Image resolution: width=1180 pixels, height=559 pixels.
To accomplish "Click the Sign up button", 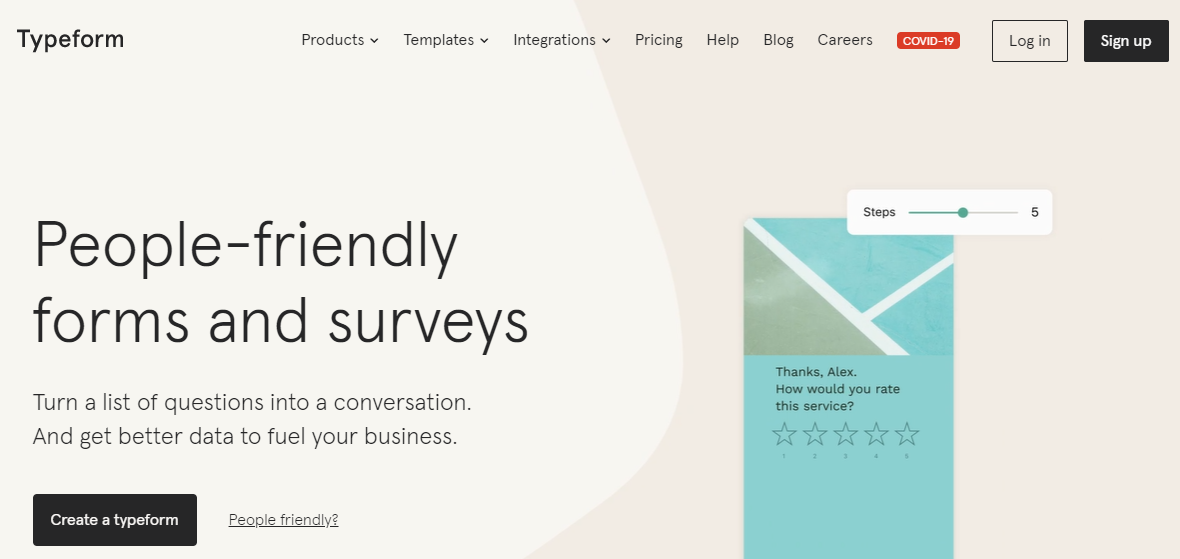I will pos(1126,41).
